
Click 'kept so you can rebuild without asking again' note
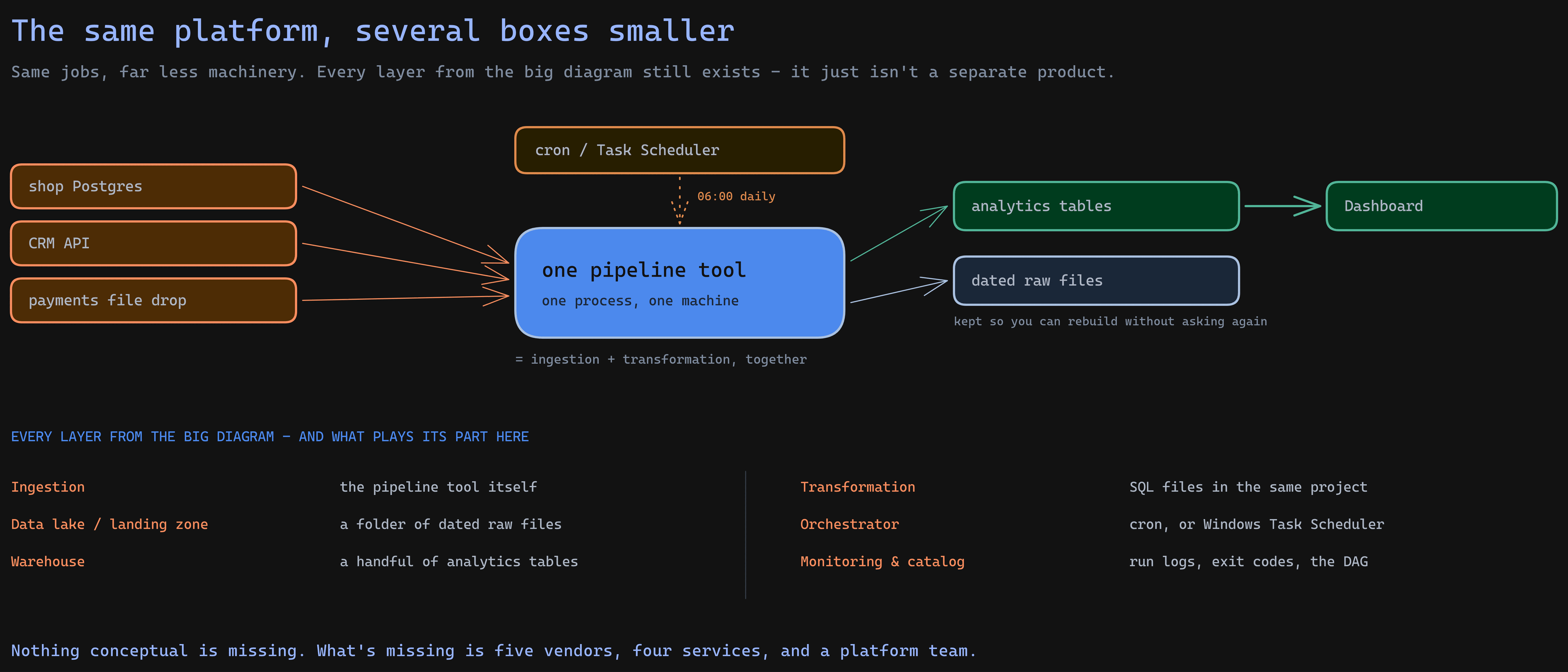[x=1110, y=321]
